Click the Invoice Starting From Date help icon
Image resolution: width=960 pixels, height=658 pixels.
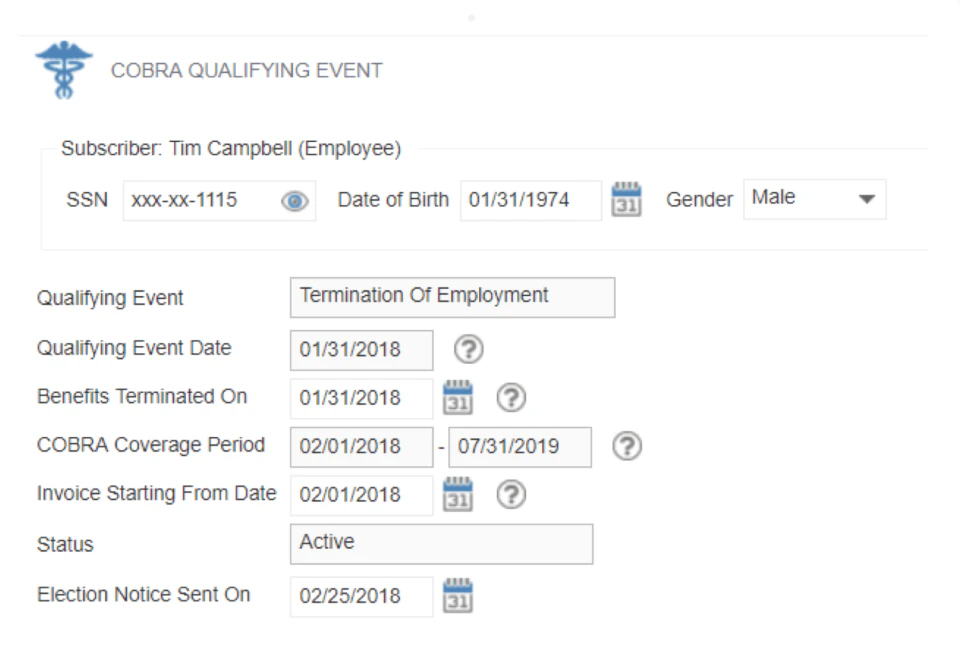510,494
